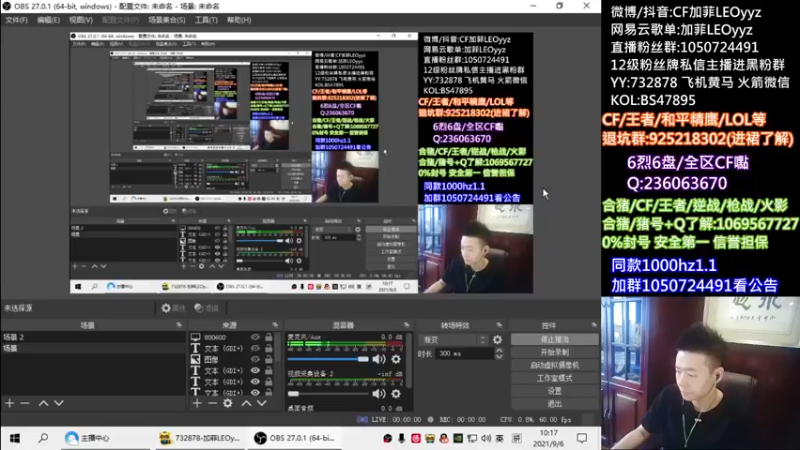
Task: Open source filters via 滤镜 icon
Action: (207, 308)
